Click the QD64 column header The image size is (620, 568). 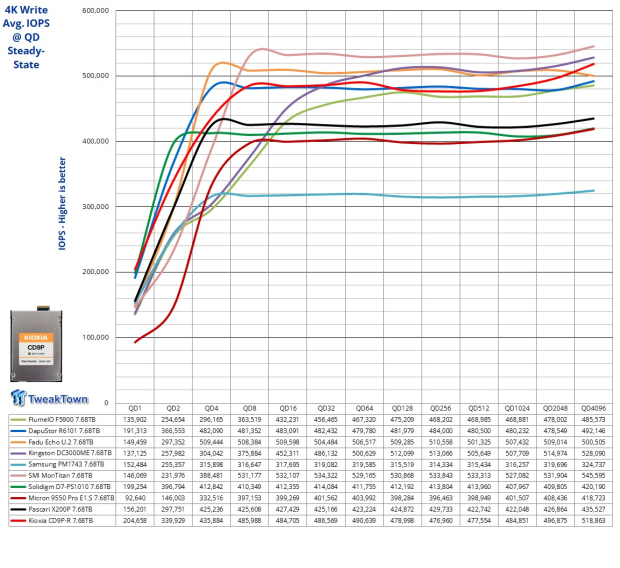click(x=364, y=409)
